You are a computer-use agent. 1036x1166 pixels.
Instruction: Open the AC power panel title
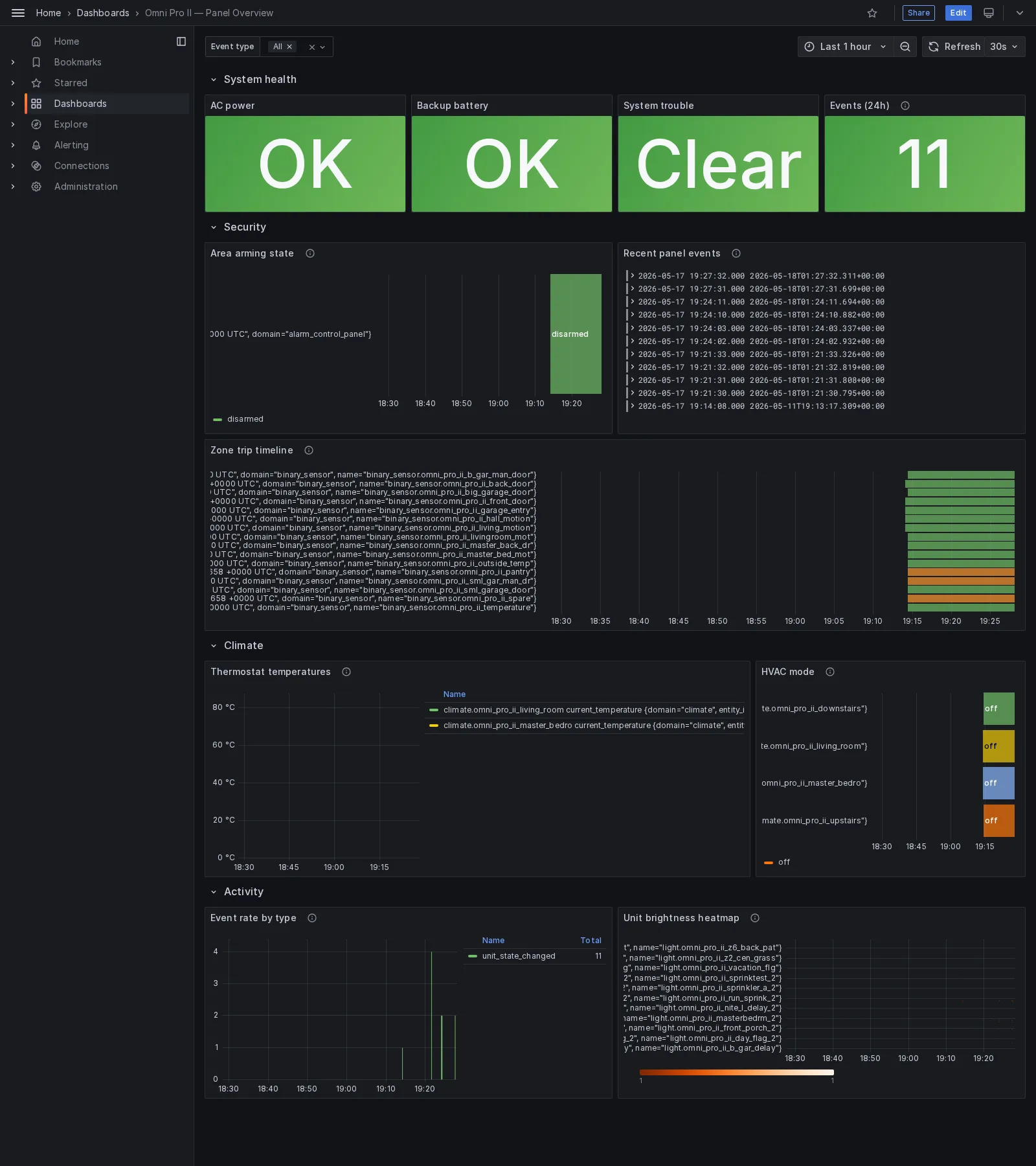pyautogui.click(x=232, y=106)
